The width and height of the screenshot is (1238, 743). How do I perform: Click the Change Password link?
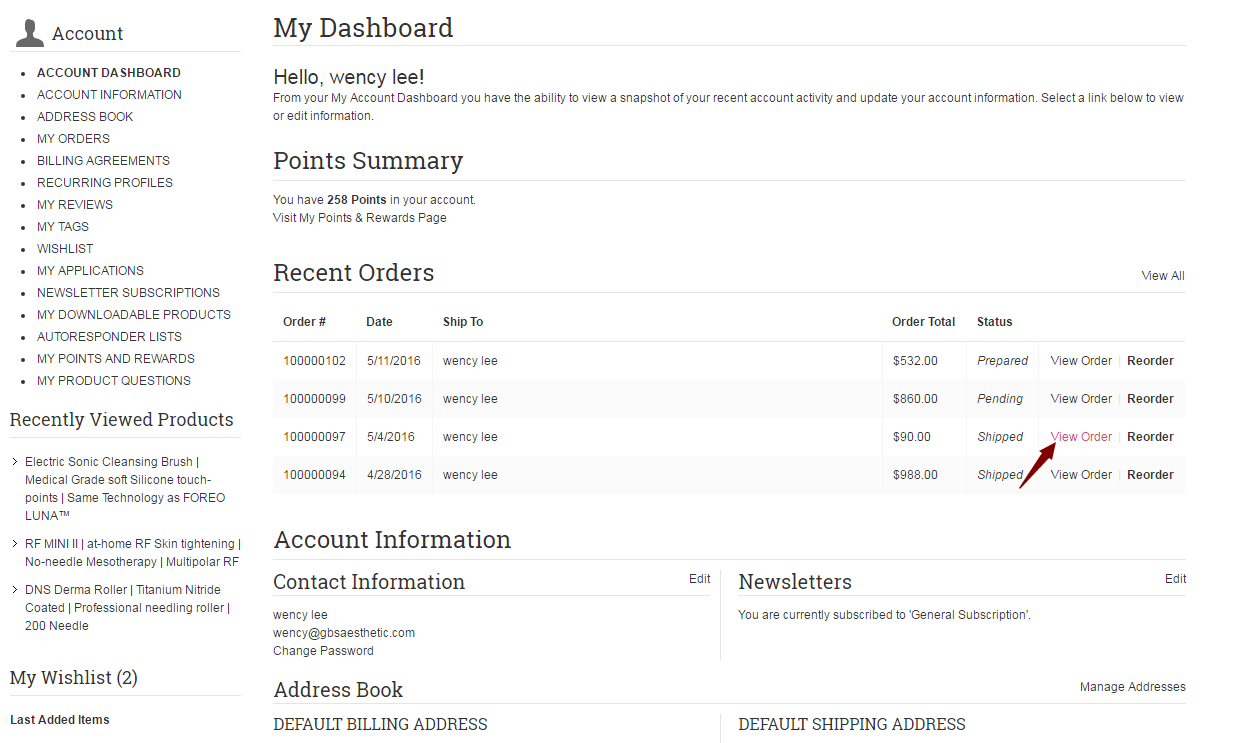[323, 651]
